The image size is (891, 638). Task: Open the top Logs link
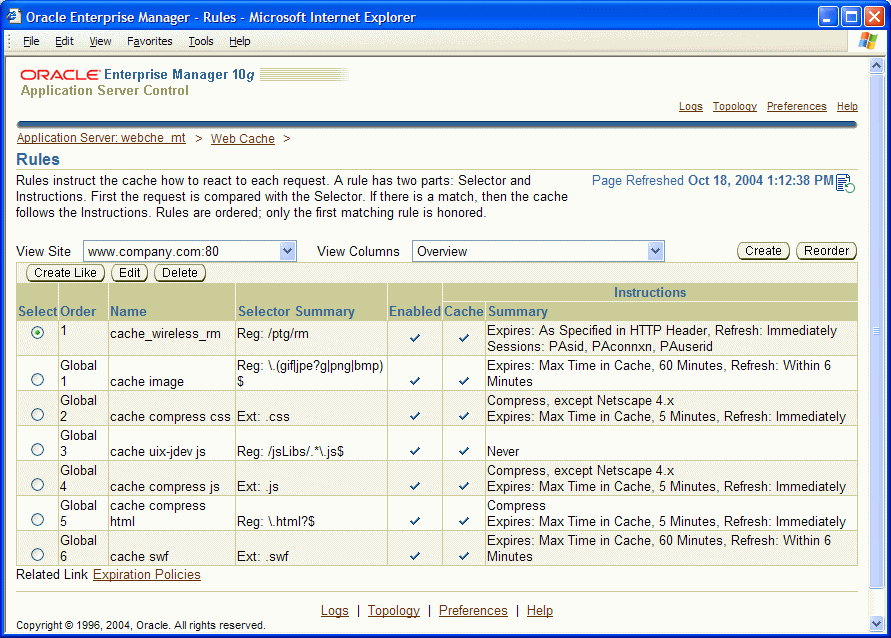[x=690, y=106]
